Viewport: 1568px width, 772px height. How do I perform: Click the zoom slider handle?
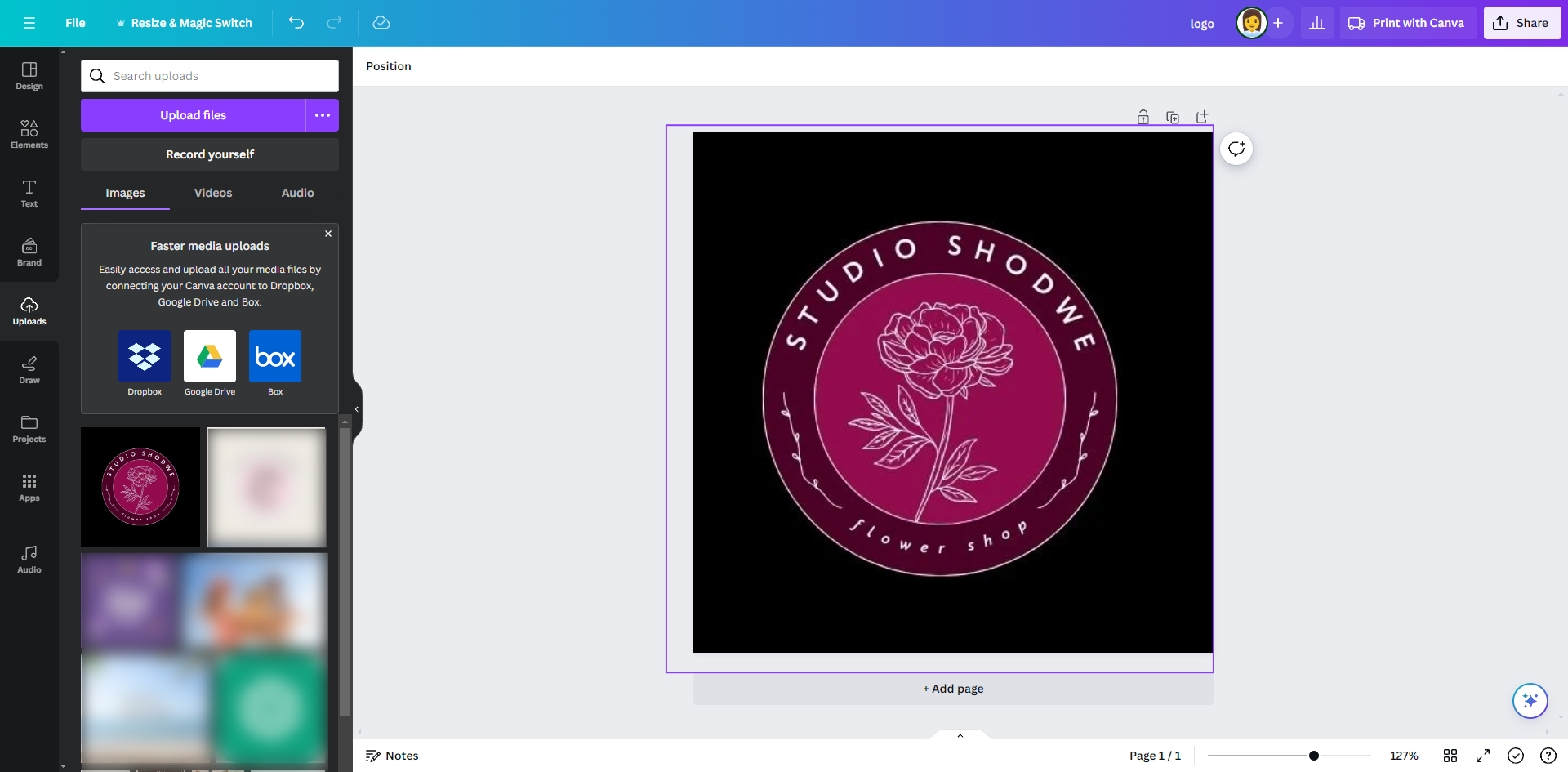tap(1314, 756)
